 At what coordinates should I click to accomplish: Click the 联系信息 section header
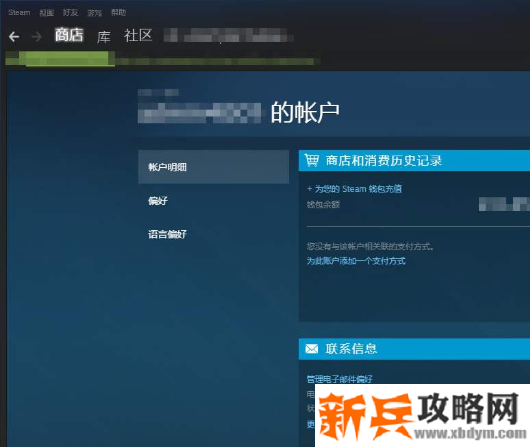pos(414,349)
